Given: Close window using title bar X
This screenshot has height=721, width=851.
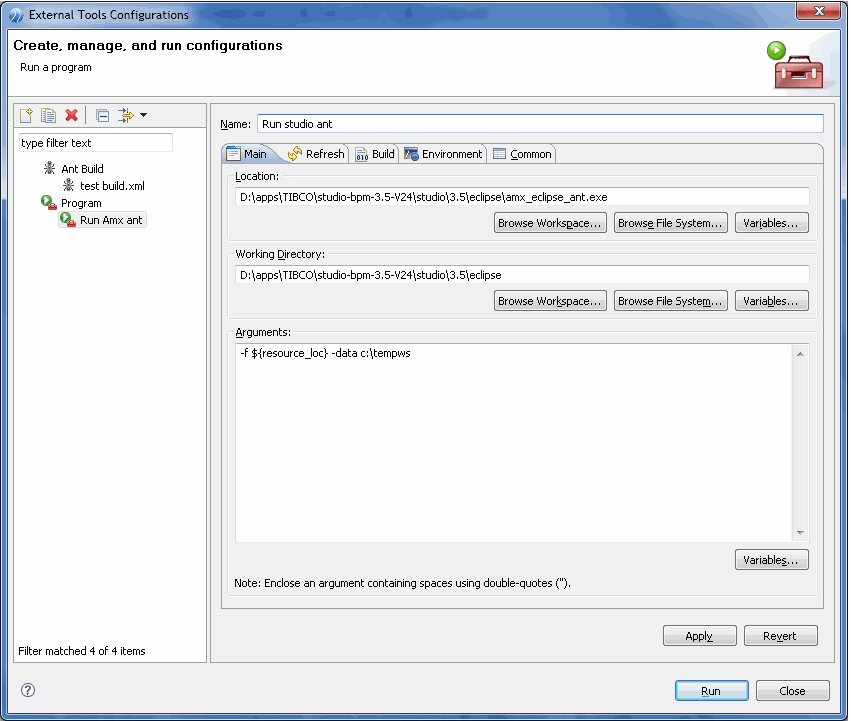Looking at the screenshot, I should tap(820, 11).
